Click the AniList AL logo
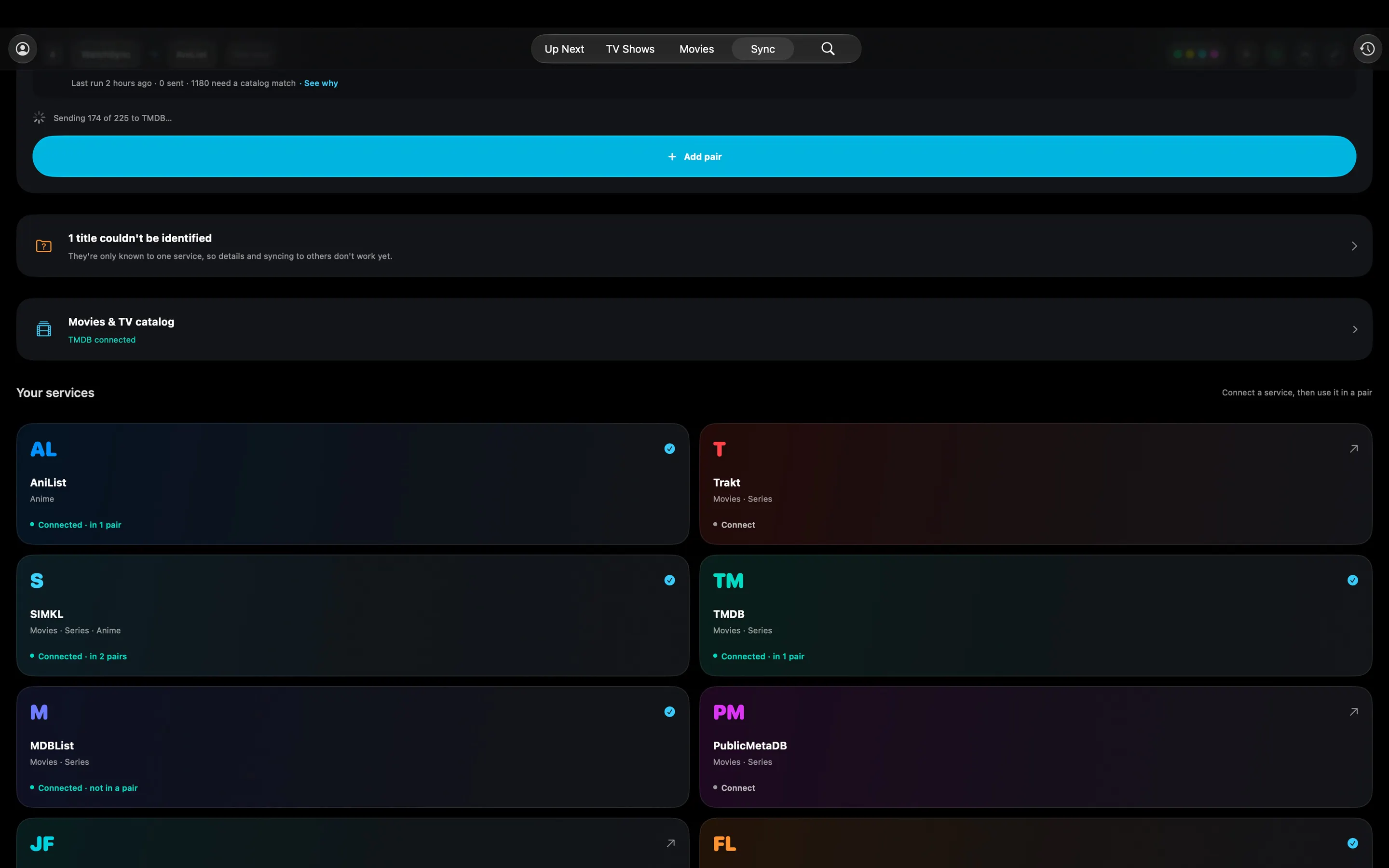Image resolution: width=1389 pixels, height=868 pixels. click(x=43, y=449)
